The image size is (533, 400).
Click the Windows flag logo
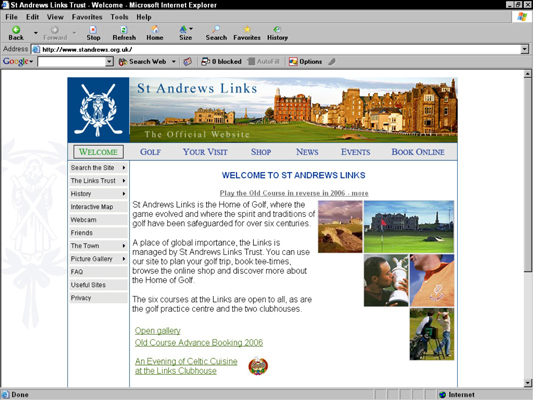click(x=522, y=17)
